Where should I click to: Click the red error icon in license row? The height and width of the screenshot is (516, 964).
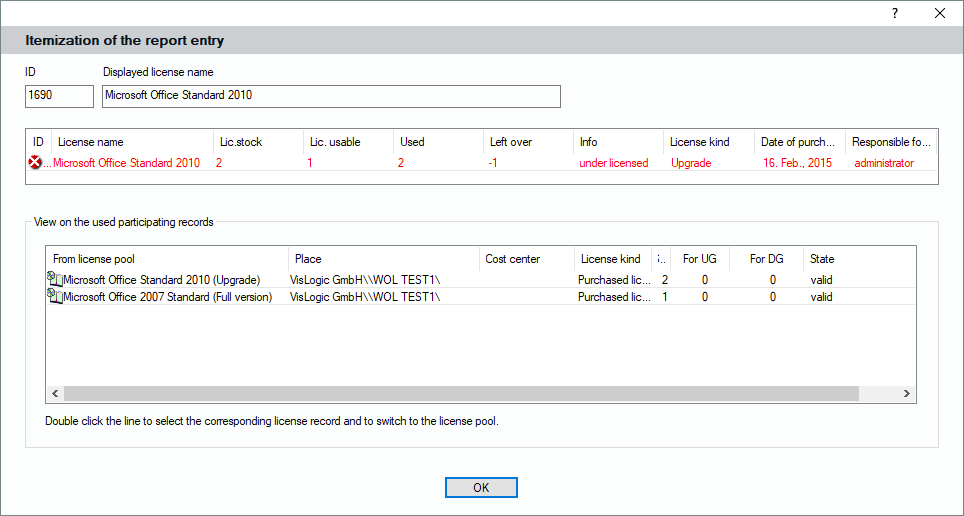pyautogui.click(x=37, y=163)
